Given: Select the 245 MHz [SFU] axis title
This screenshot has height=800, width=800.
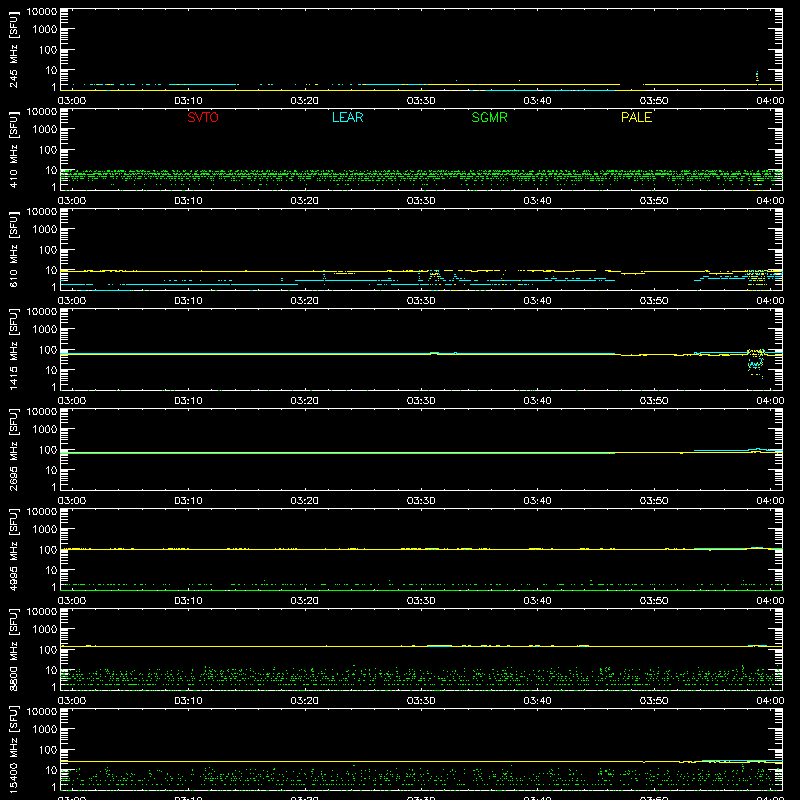Looking at the screenshot, I should (x=13, y=49).
